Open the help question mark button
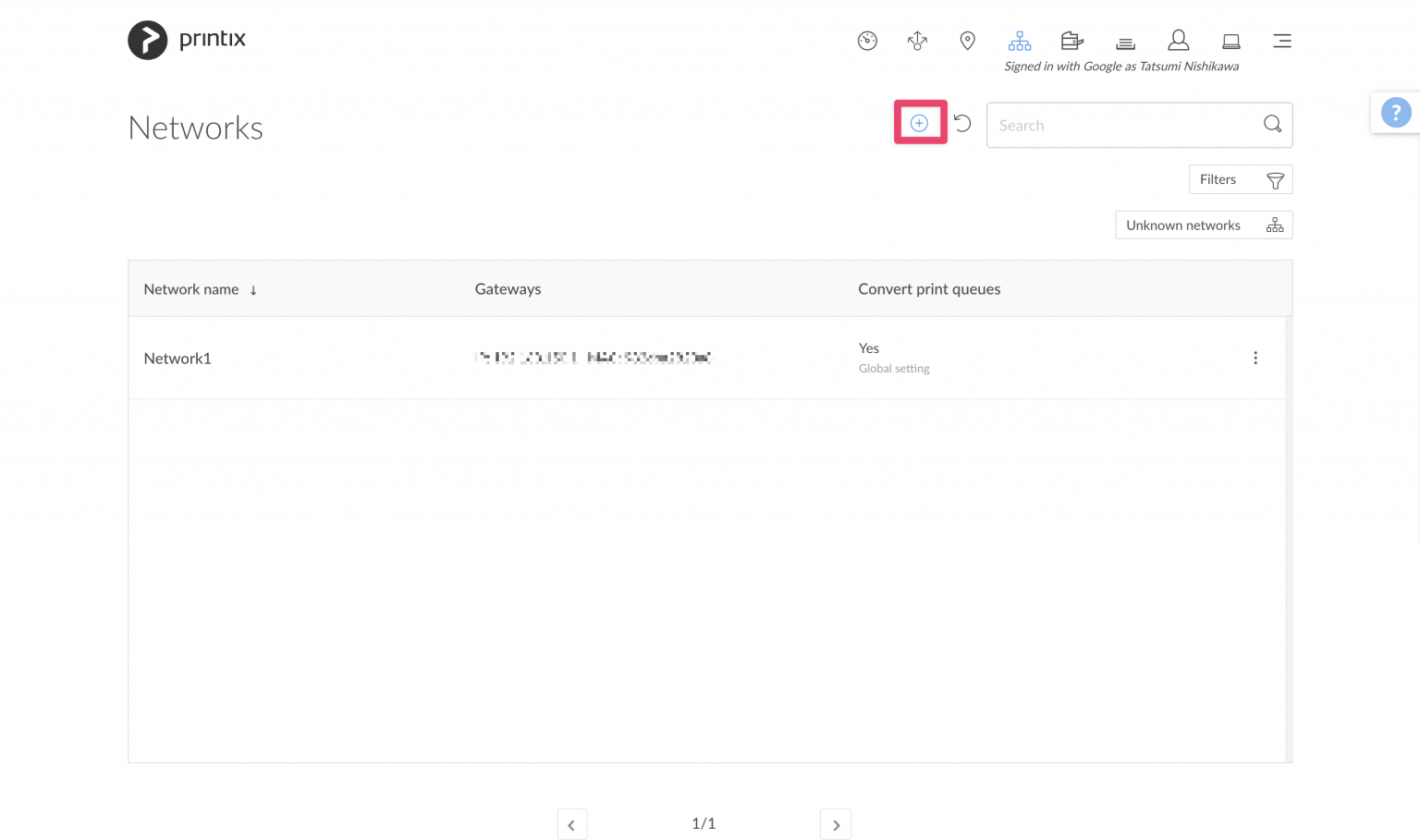The height and width of the screenshot is (840, 1420). click(1395, 112)
